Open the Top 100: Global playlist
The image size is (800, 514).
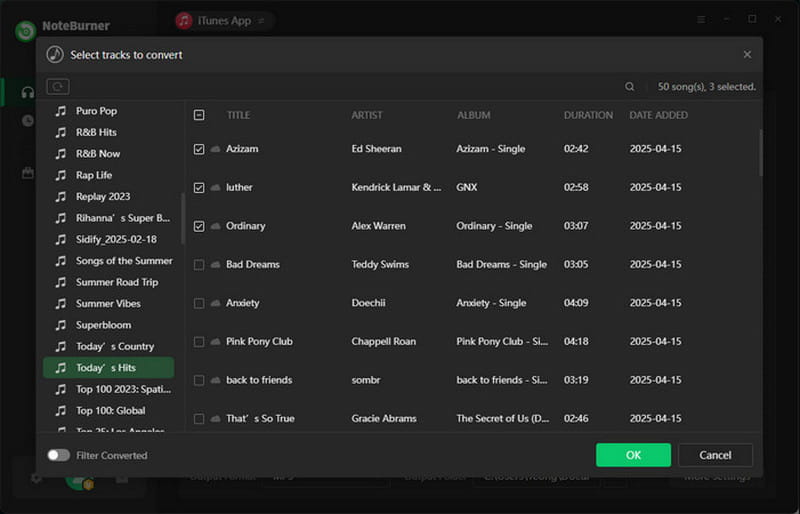pos(109,411)
